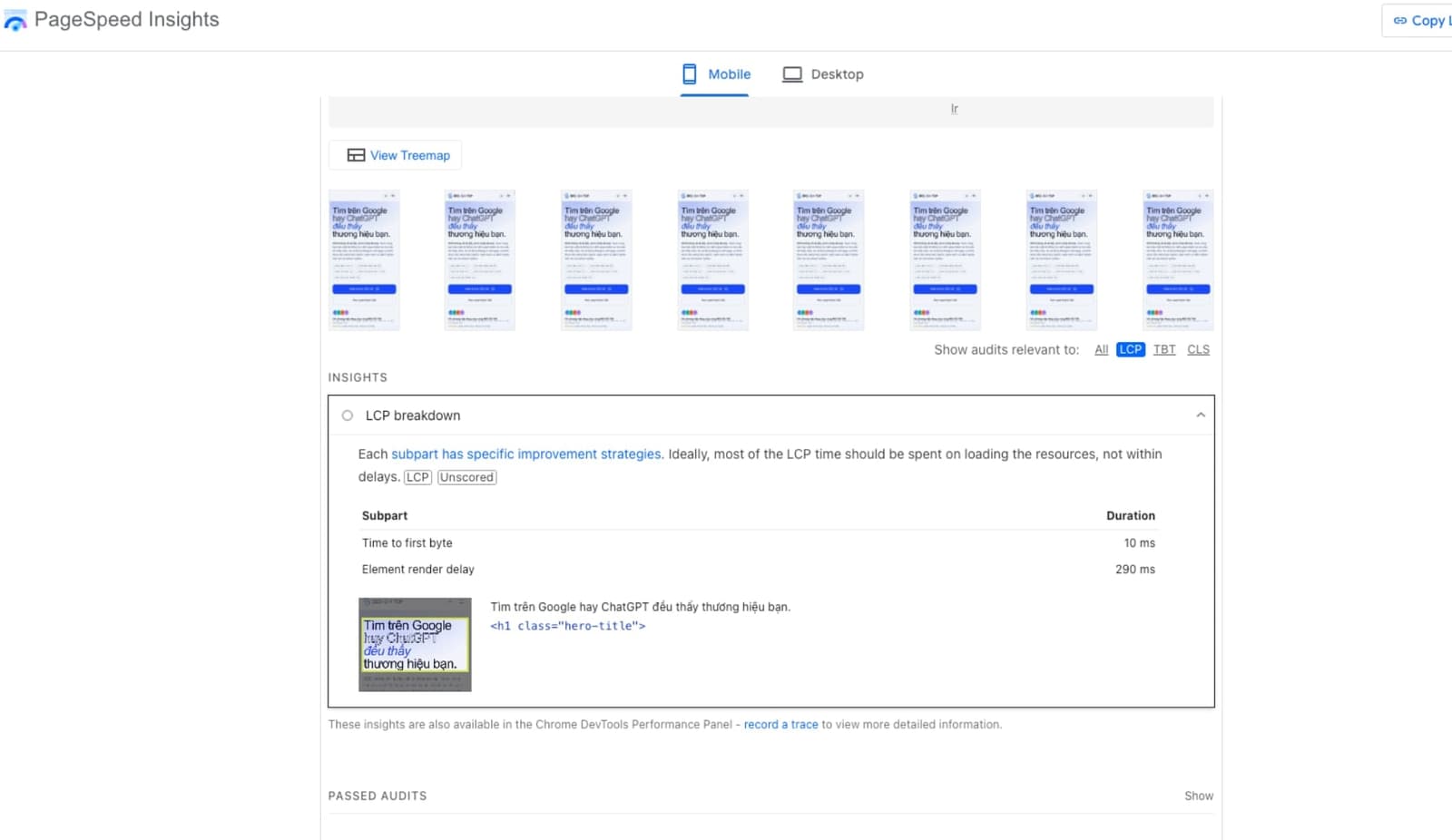
Task: Open the sixth filmstrip screenshot thumbnail
Action: (945, 259)
